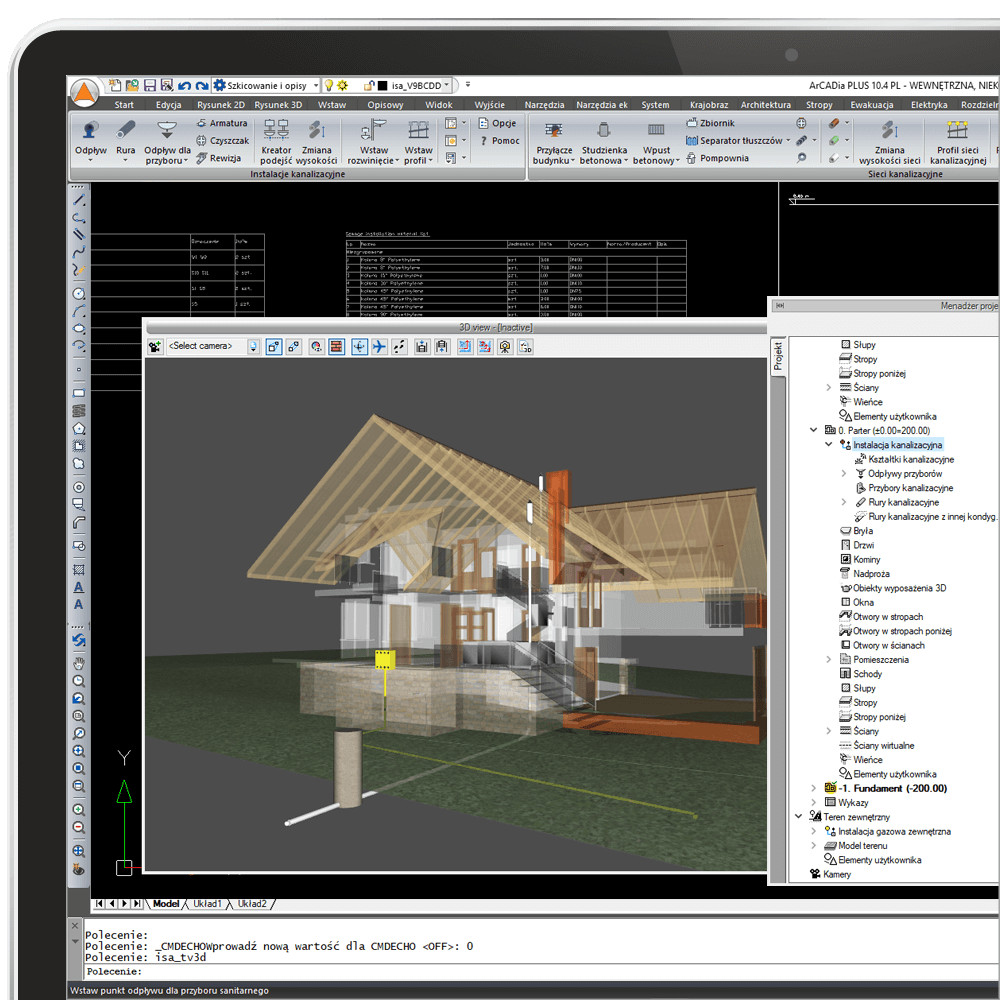Toggle the sun freeze layer icon
1000x1000 pixels.
342,85
